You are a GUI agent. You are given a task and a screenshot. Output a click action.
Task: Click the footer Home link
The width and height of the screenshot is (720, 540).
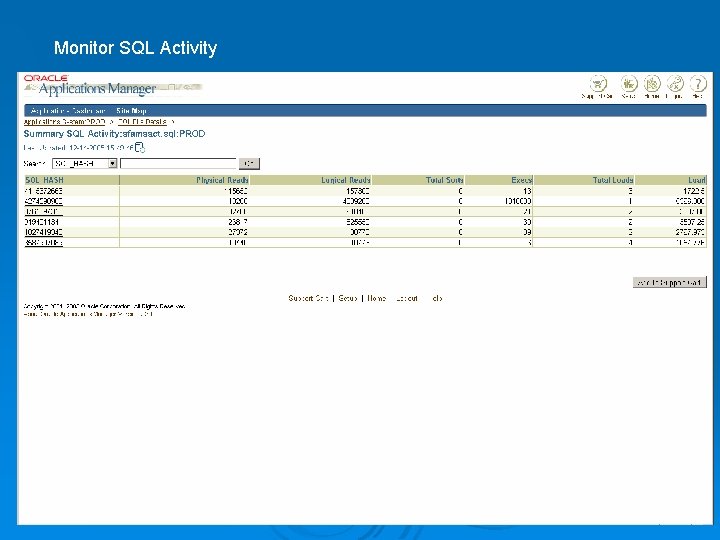click(377, 298)
